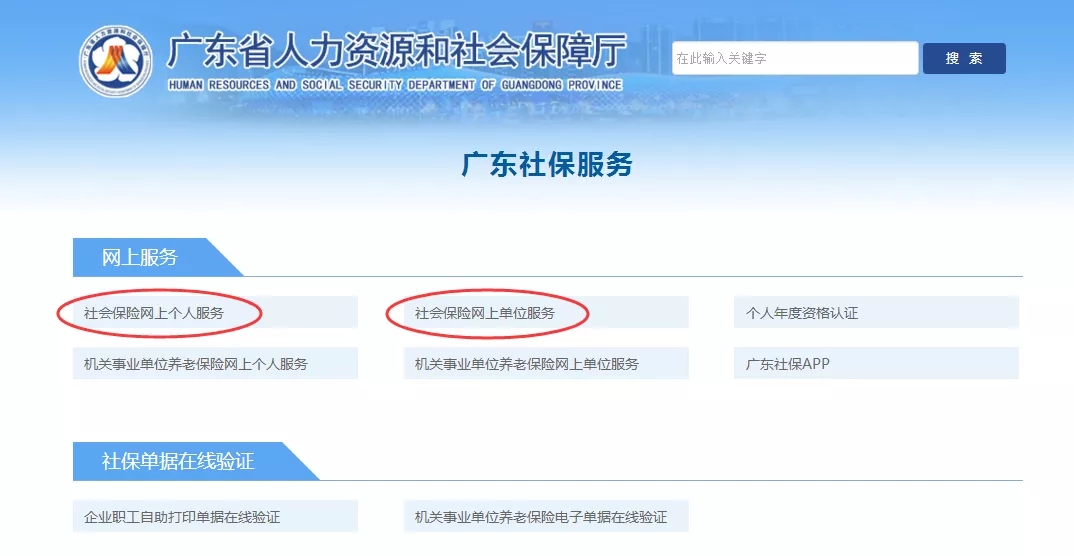The width and height of the screenshot is (1074, 556).
Task: Focus the 在此输入关键字 search field
Action: coord(794,59)
